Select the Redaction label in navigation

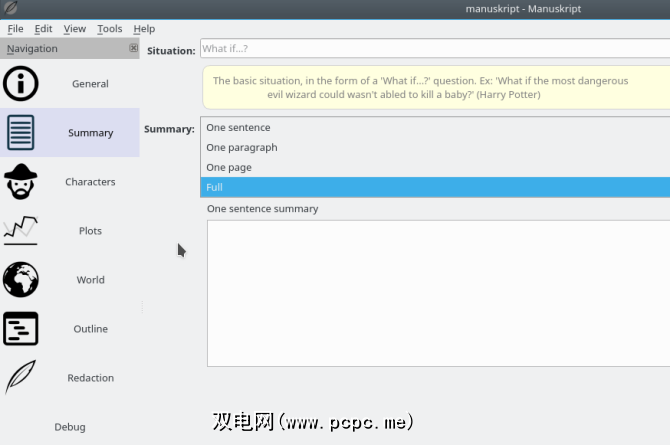90,378
